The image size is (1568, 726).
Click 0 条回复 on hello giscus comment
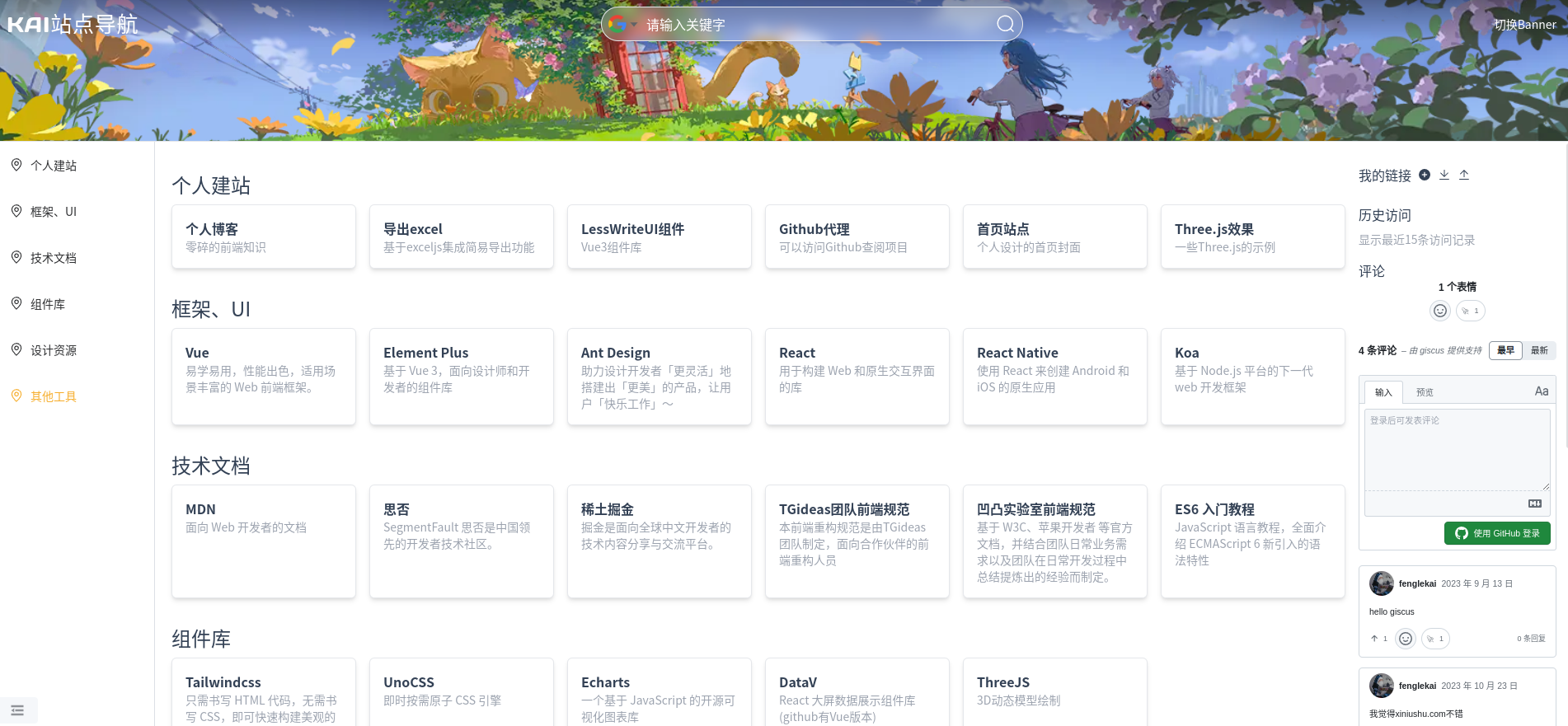(x=1531, y=639)
